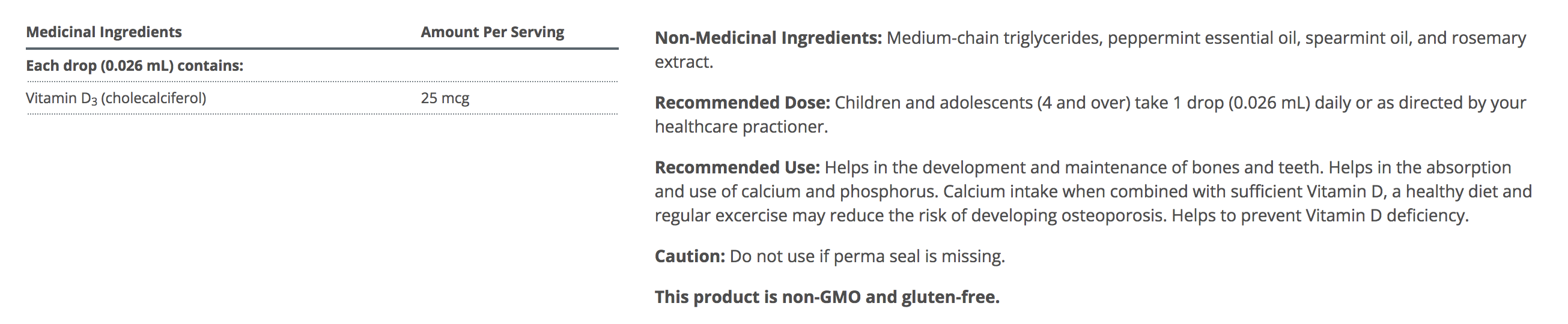The width and height of the screenshot is (1568, 324).
Task: Click the text 'peppermint essential oil'
Action: pos(1202,38)
